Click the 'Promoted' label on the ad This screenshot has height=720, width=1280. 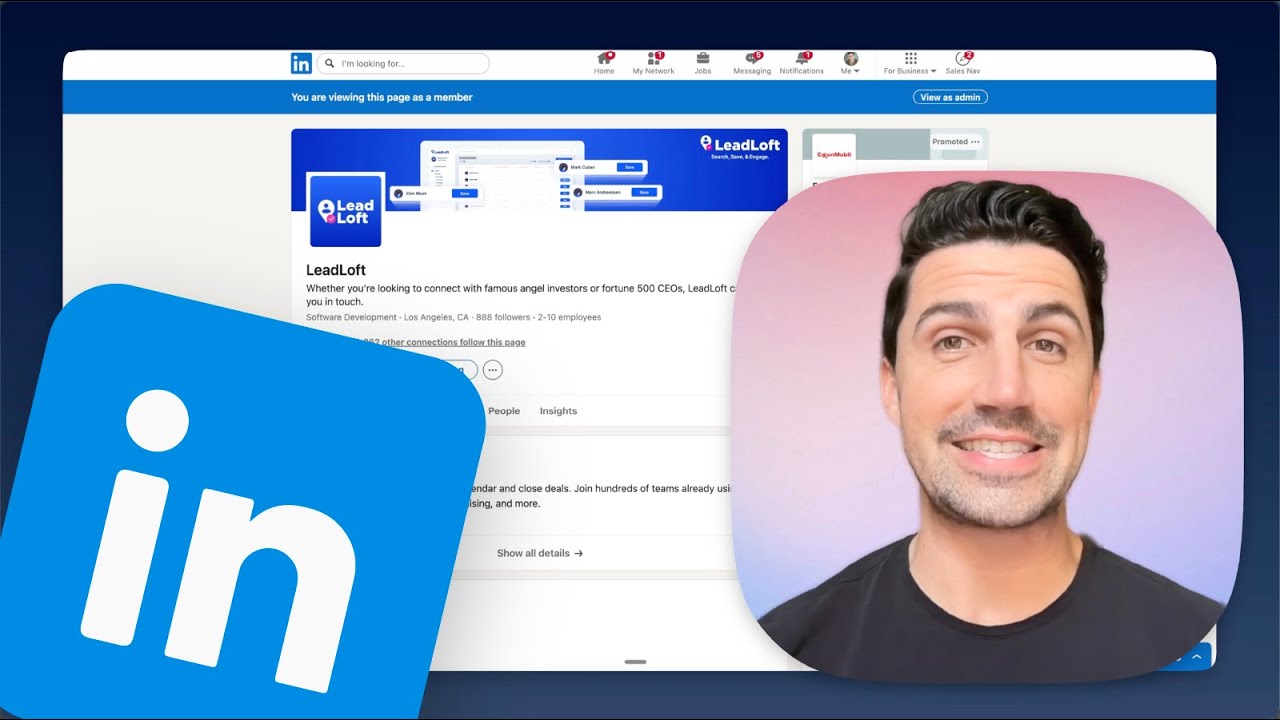(950, 142)
